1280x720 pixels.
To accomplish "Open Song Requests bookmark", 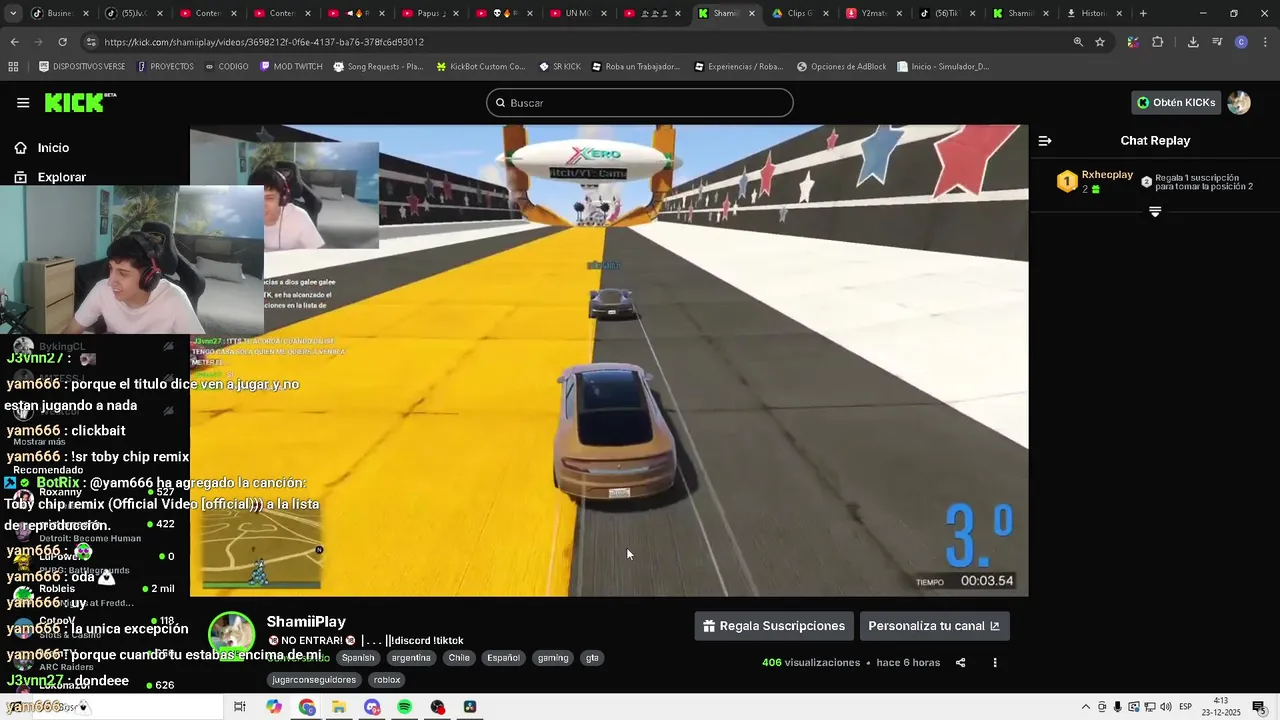I will pyautogui.click(x=378, y=67).
